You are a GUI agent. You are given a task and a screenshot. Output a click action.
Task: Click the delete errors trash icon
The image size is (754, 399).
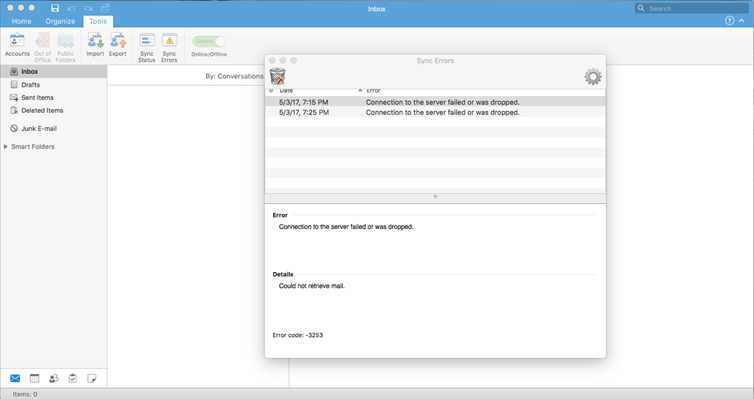pyautogui.click(x=277, y=77)
